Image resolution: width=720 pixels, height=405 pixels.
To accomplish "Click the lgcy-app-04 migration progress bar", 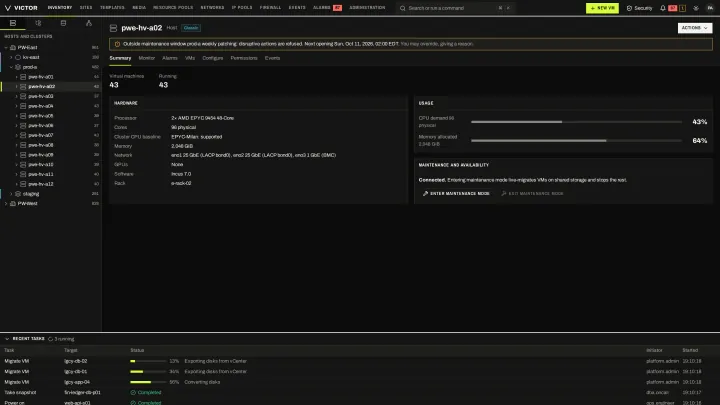I will (148, 382).
